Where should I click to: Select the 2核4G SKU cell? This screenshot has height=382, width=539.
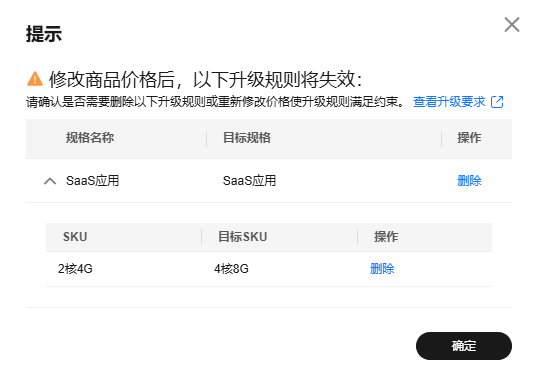(x=75, y=269)
